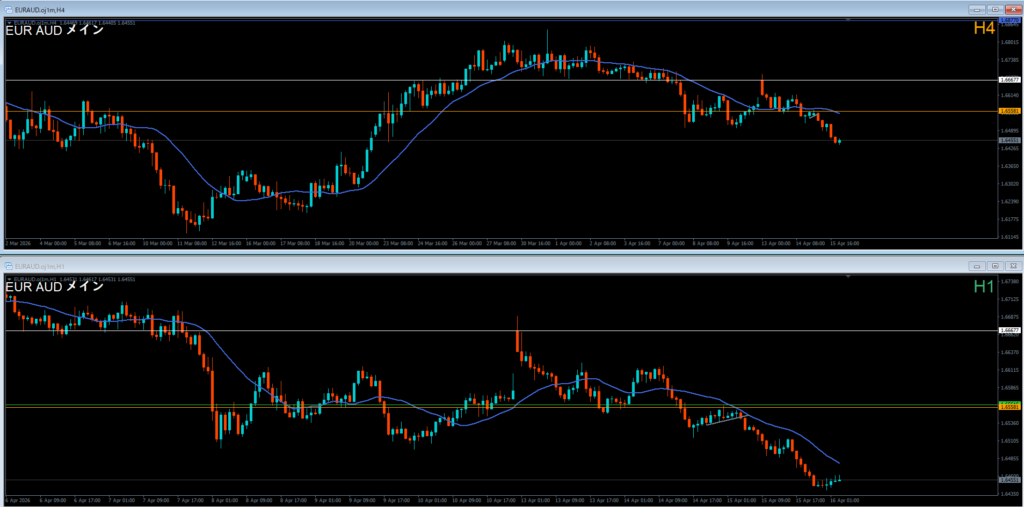This screenshot has width=1024, height=507.
Task: Select the green H1 timeframe label
Action: point(984,287)
